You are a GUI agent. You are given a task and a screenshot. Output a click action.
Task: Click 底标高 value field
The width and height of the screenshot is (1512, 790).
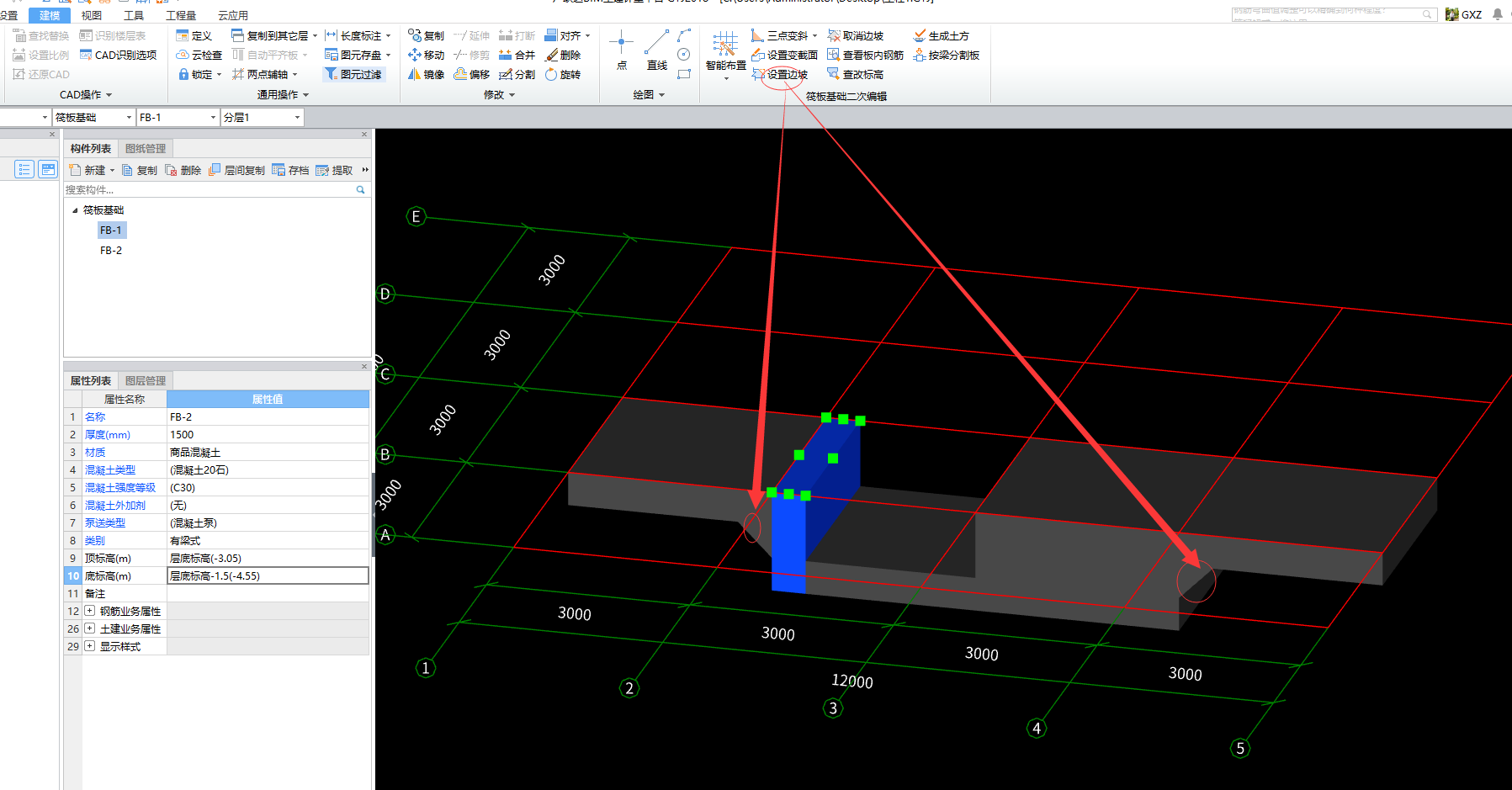coord(268,575)
